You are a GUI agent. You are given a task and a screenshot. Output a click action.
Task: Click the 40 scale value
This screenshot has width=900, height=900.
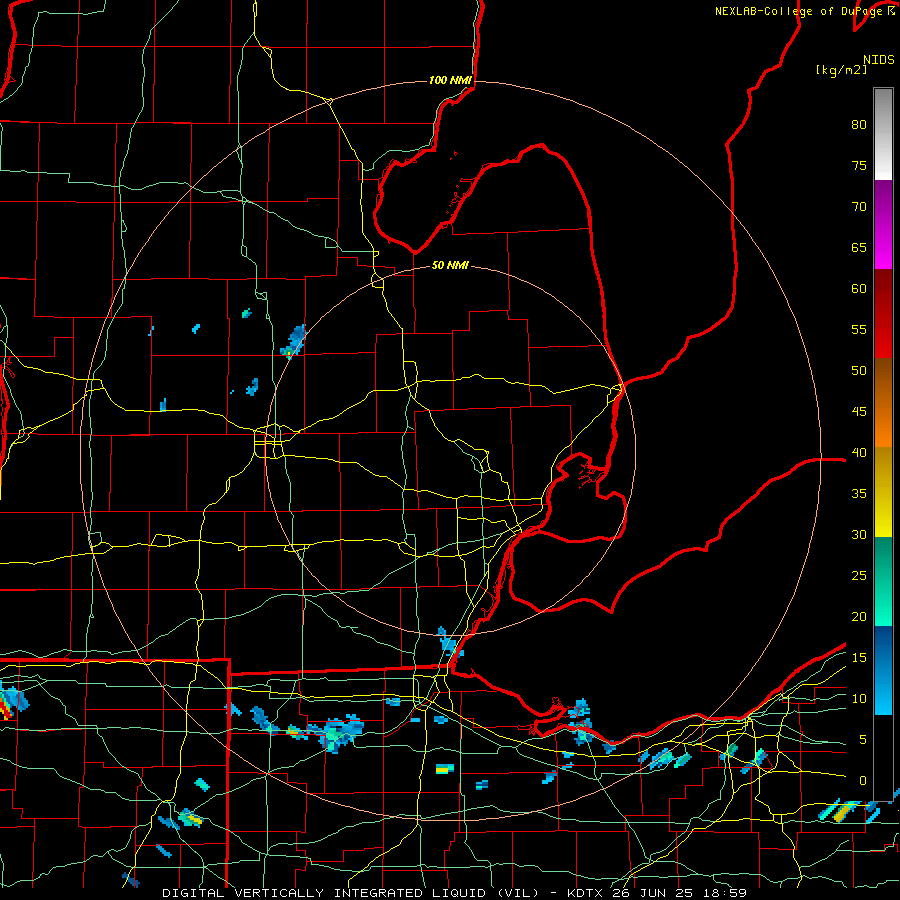click(x=859, y=452)
